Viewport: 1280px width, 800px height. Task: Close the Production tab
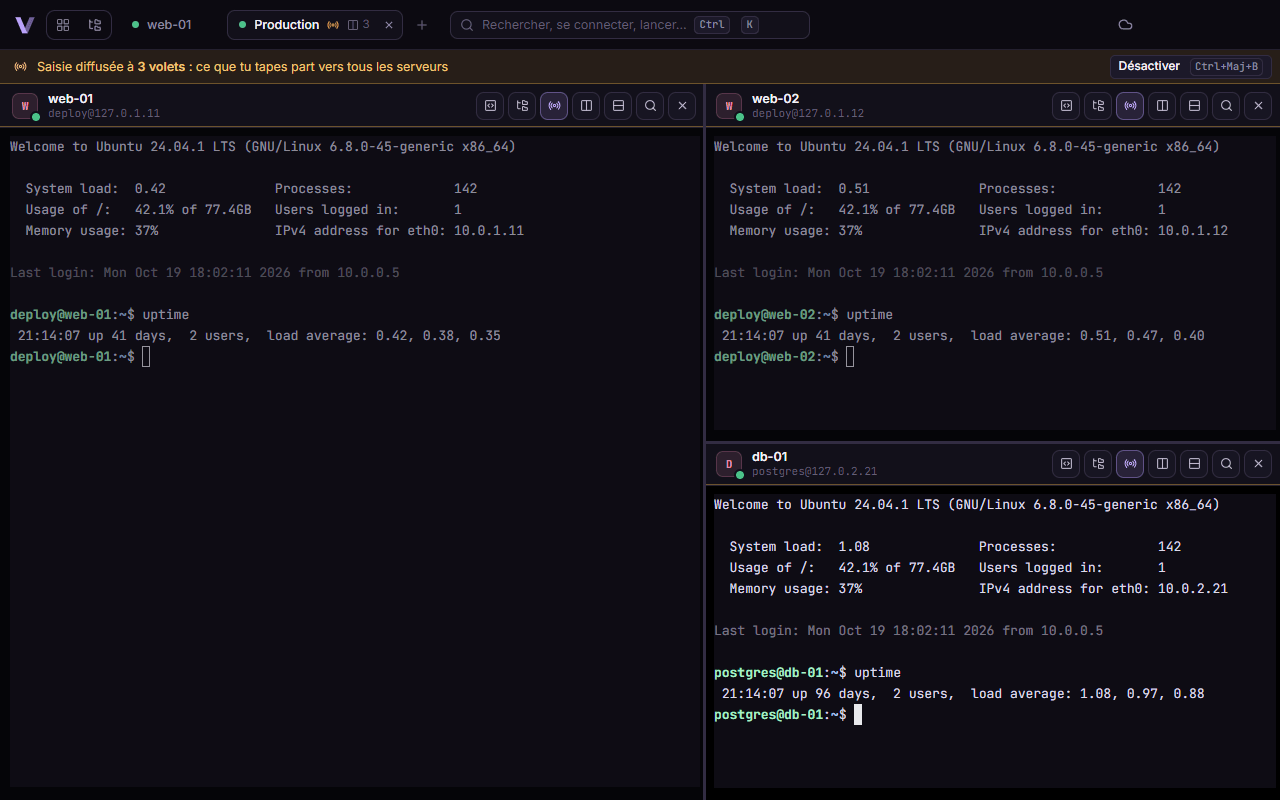(x=389, y=25)
